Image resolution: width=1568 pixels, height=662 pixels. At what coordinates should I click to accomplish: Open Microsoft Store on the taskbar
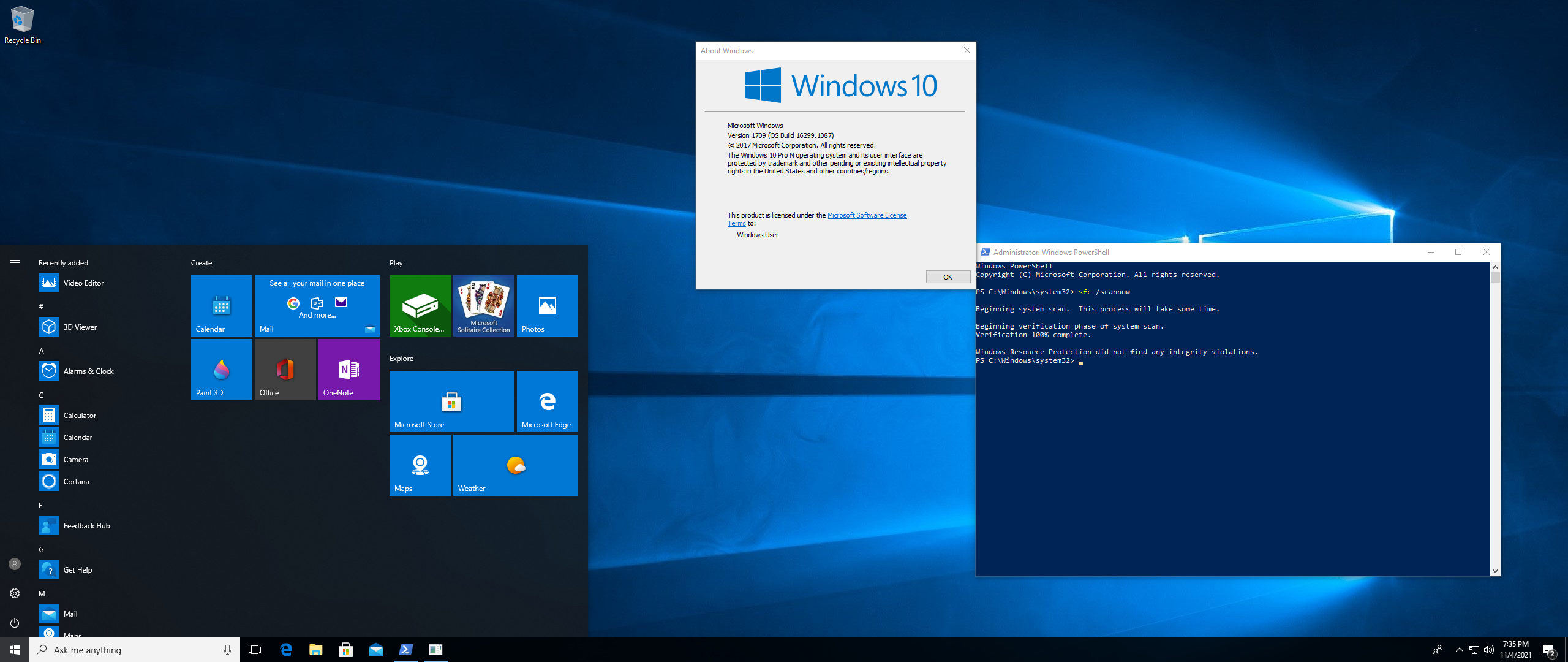click(346, 650)
